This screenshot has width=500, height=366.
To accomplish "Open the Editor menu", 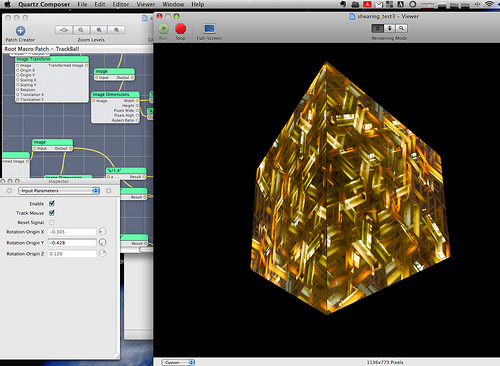I will click(x=121, y=4).
